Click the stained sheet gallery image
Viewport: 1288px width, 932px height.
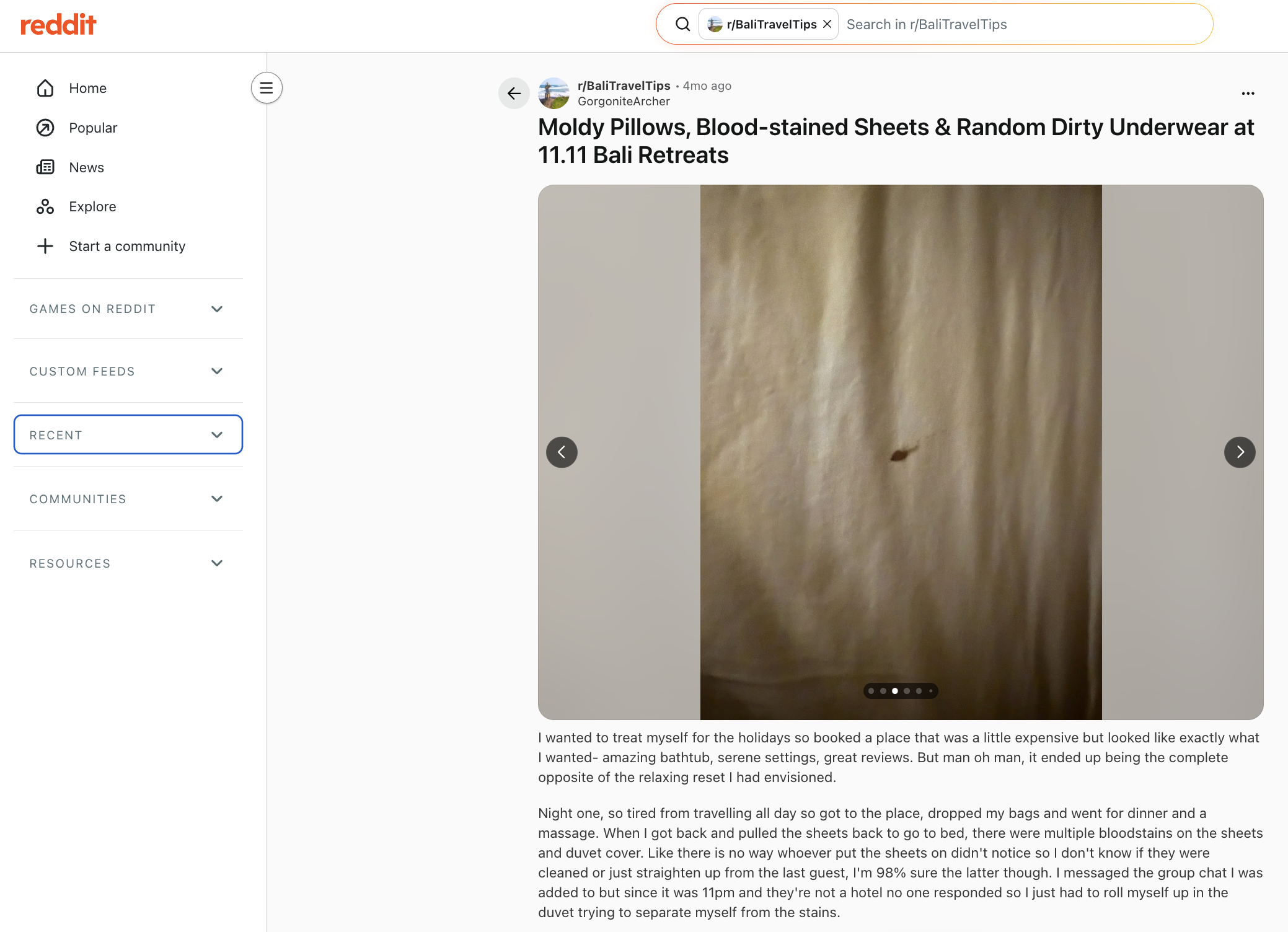901,452
